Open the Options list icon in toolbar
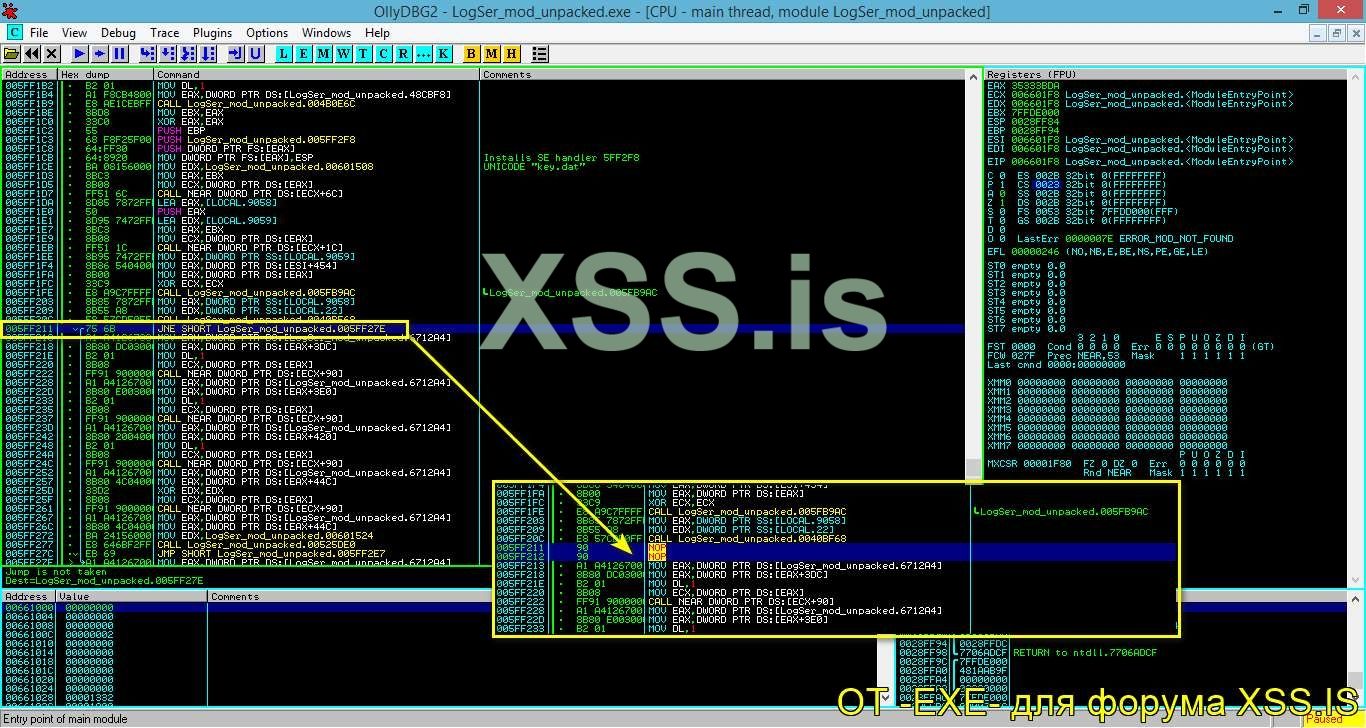 pyautogui.click(x=540, y=54)
